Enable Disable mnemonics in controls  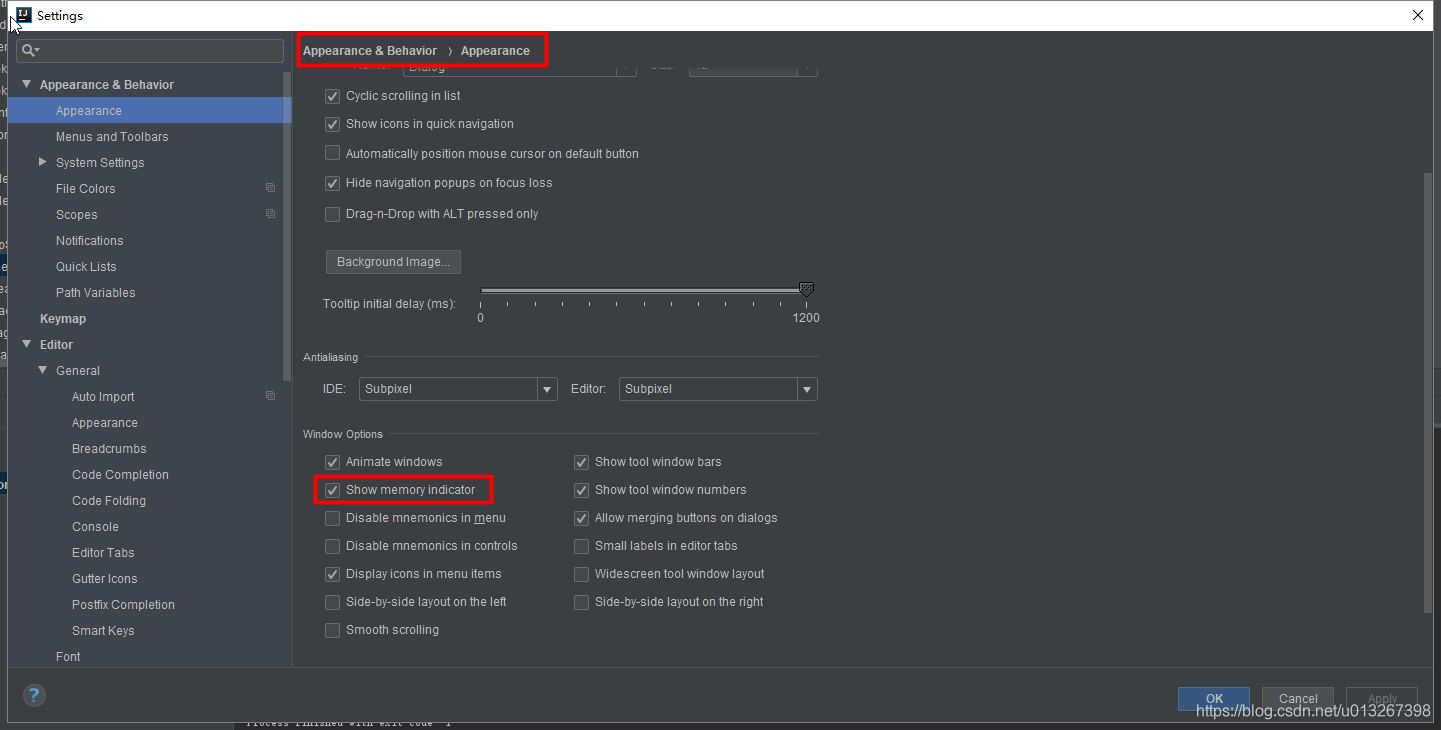[x=333, y=546]
